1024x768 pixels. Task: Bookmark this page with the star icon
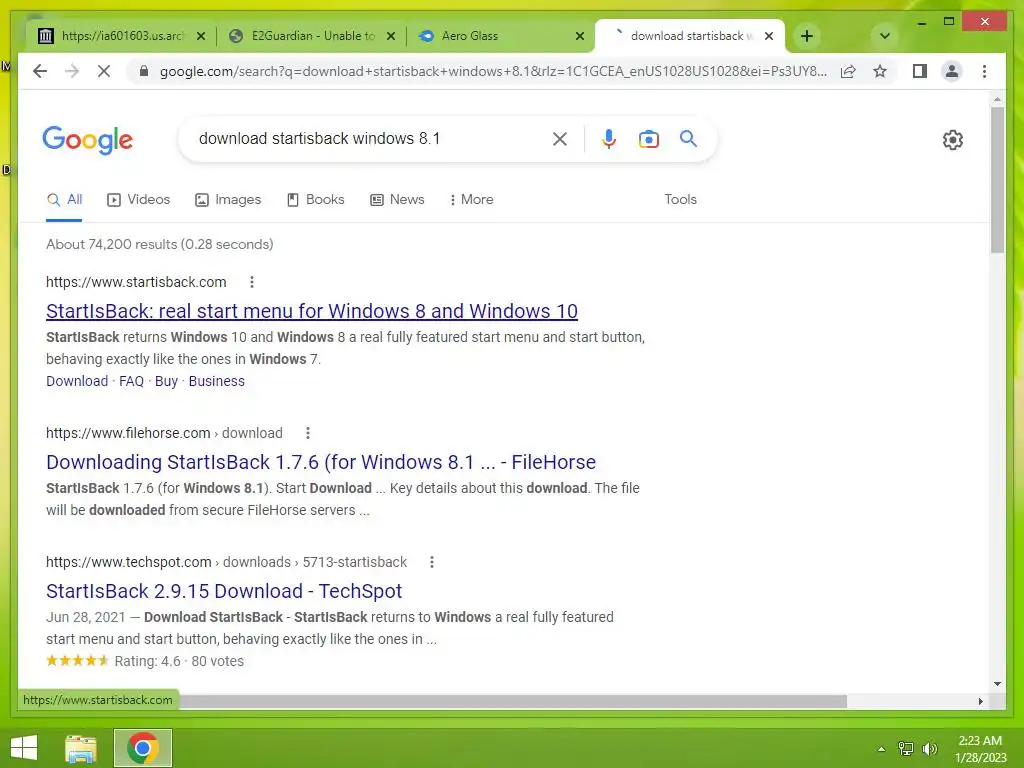click(x=880, y=71)
